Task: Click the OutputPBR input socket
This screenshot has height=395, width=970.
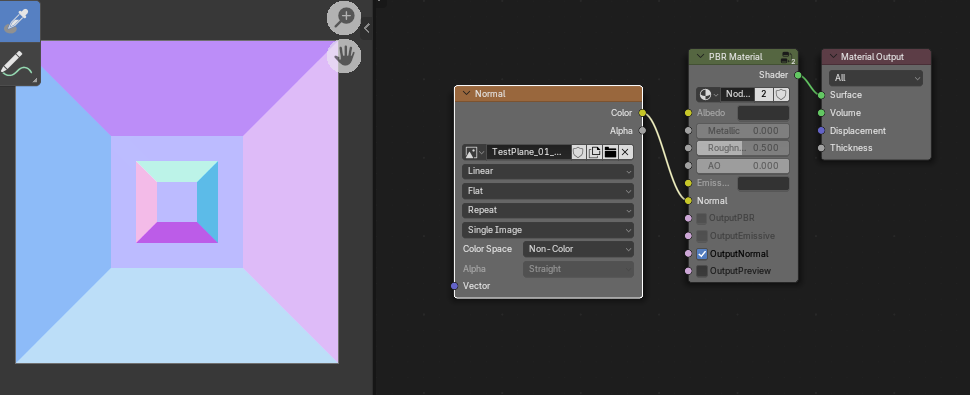Action: pos(688,218)
